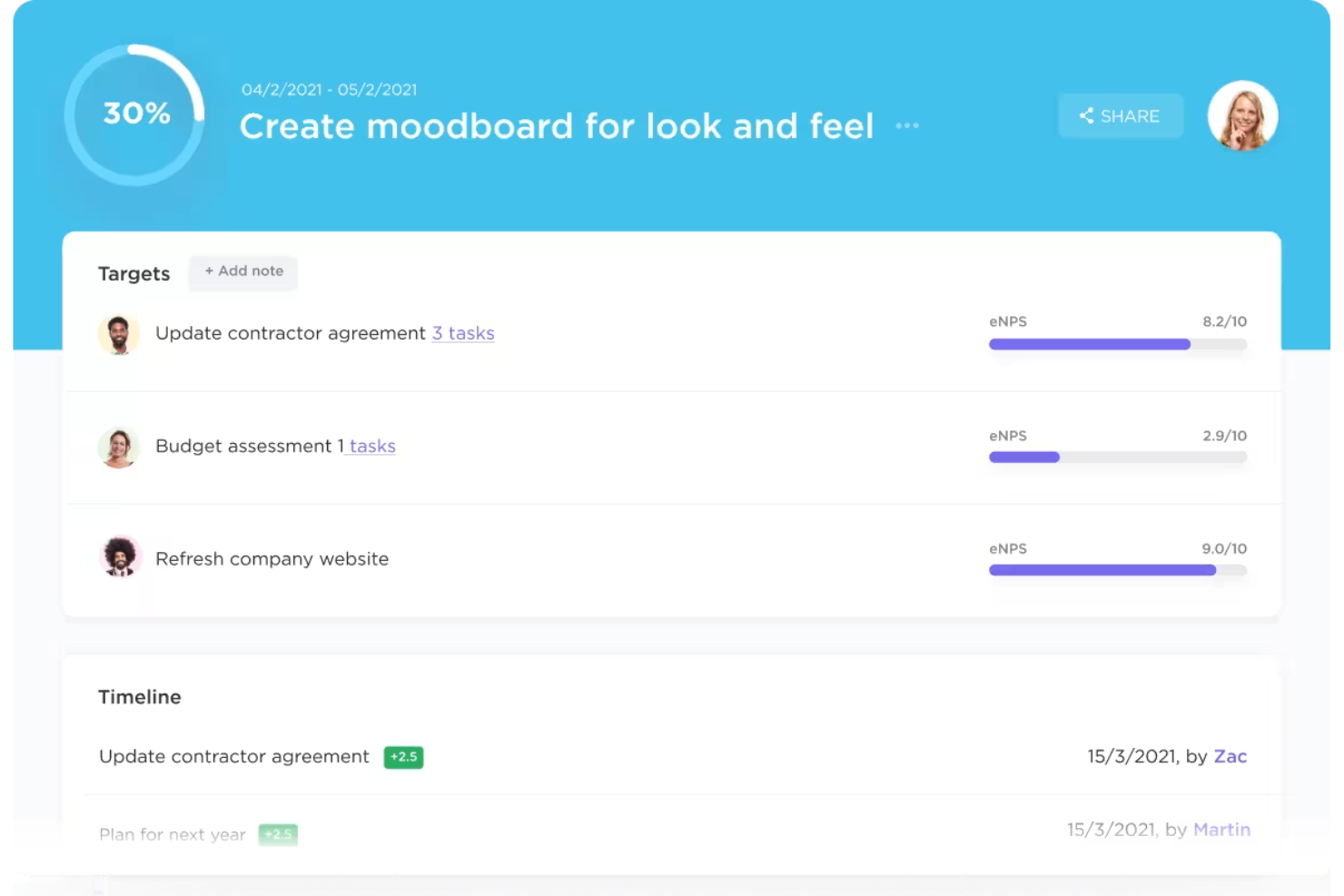The height and width of the screenshot is (896, 1344).
Task: Click the 30% progress circle
Action: tap(135, 113)
